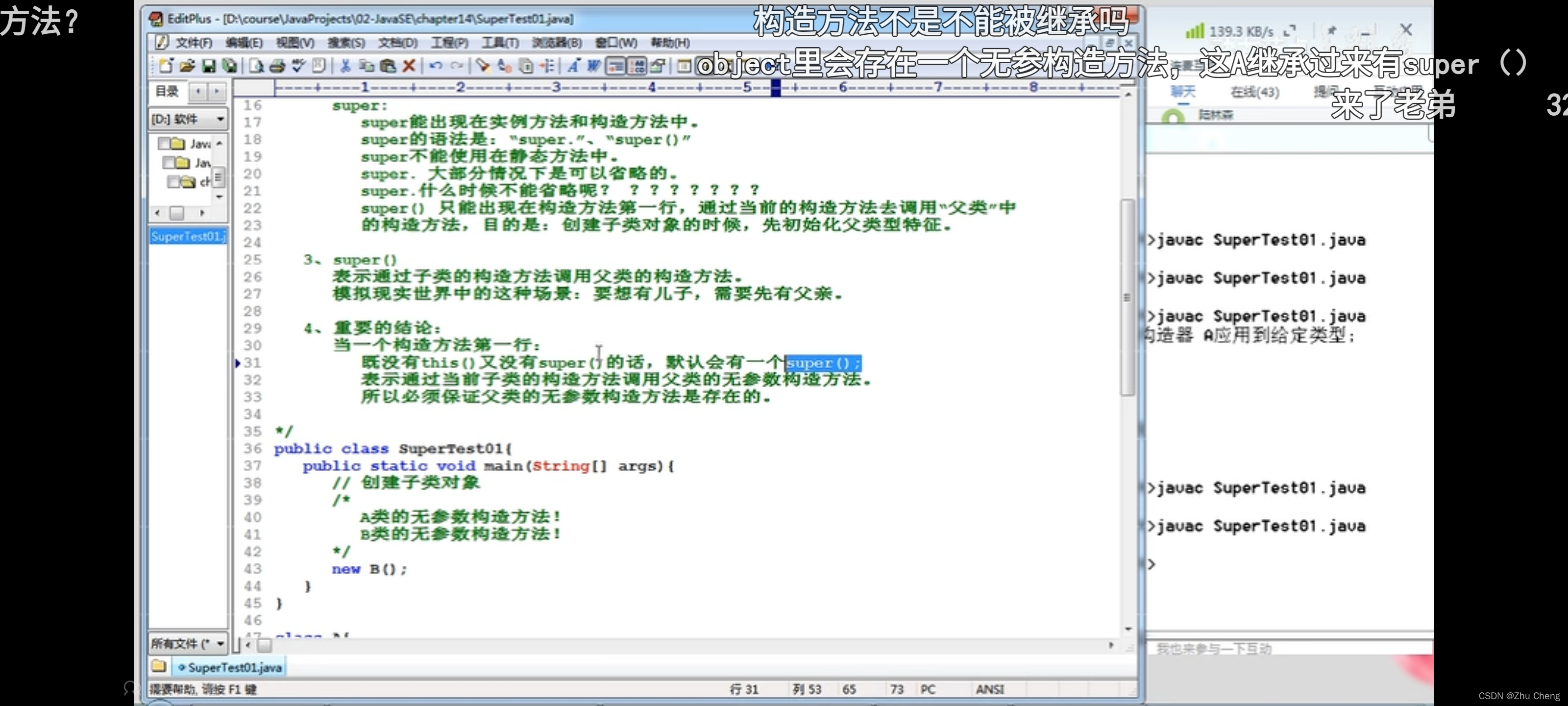This screenshot has height=706, width=1568.
Task: Open the 所有文件 file filter dropdown
Action: (x=220, y=643)
